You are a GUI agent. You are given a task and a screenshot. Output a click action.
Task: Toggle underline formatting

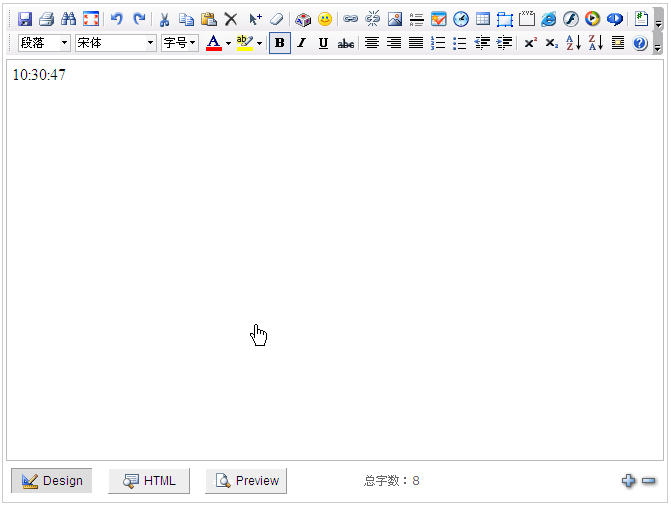324,43
